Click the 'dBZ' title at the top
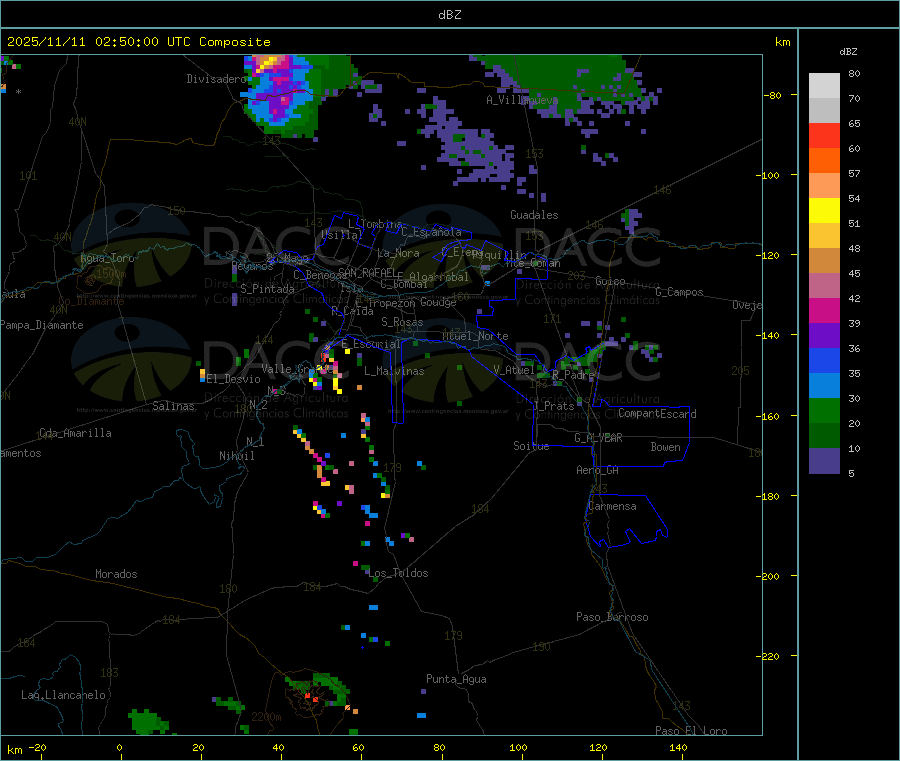 pyautogui.click(x=449, y=14)
